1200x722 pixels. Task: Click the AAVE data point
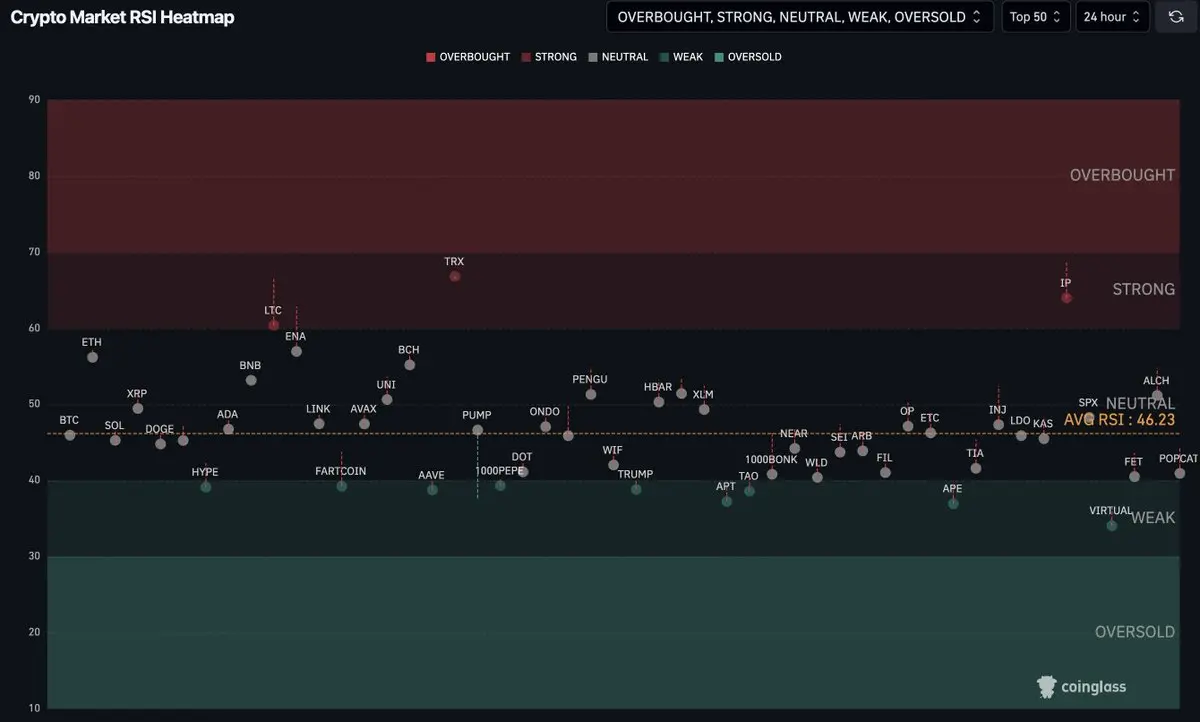click(432, 490)
